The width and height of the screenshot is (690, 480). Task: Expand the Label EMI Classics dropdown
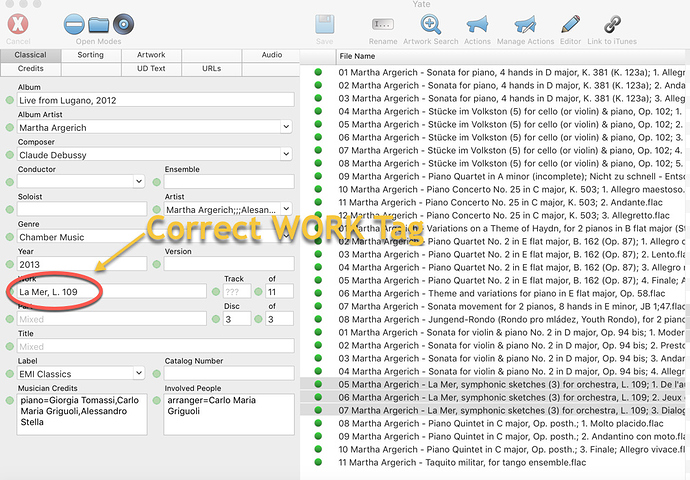coord(139,373)
